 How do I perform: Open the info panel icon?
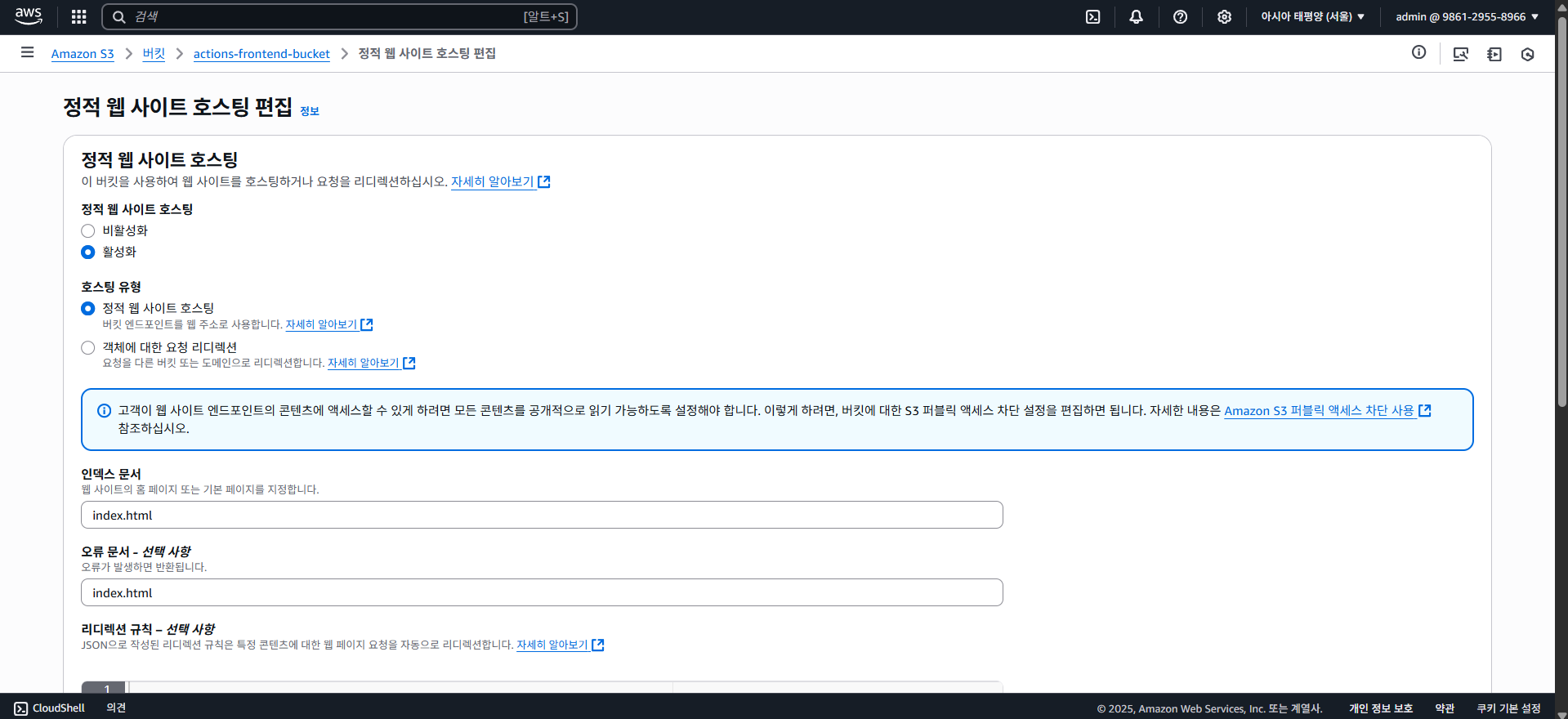pyautogui.click(x=1418, y=52)
